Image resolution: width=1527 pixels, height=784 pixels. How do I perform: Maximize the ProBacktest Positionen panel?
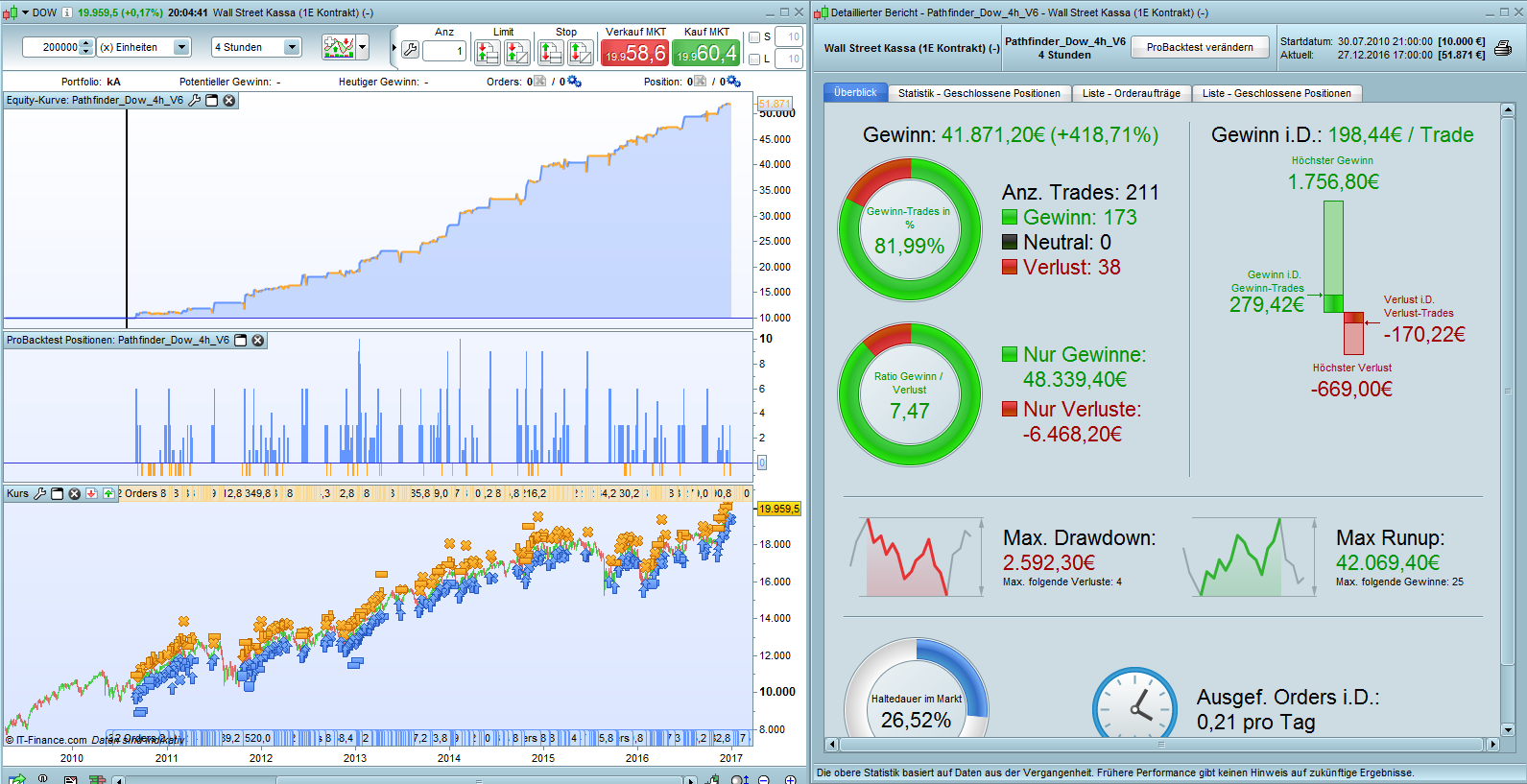(241, 340)
